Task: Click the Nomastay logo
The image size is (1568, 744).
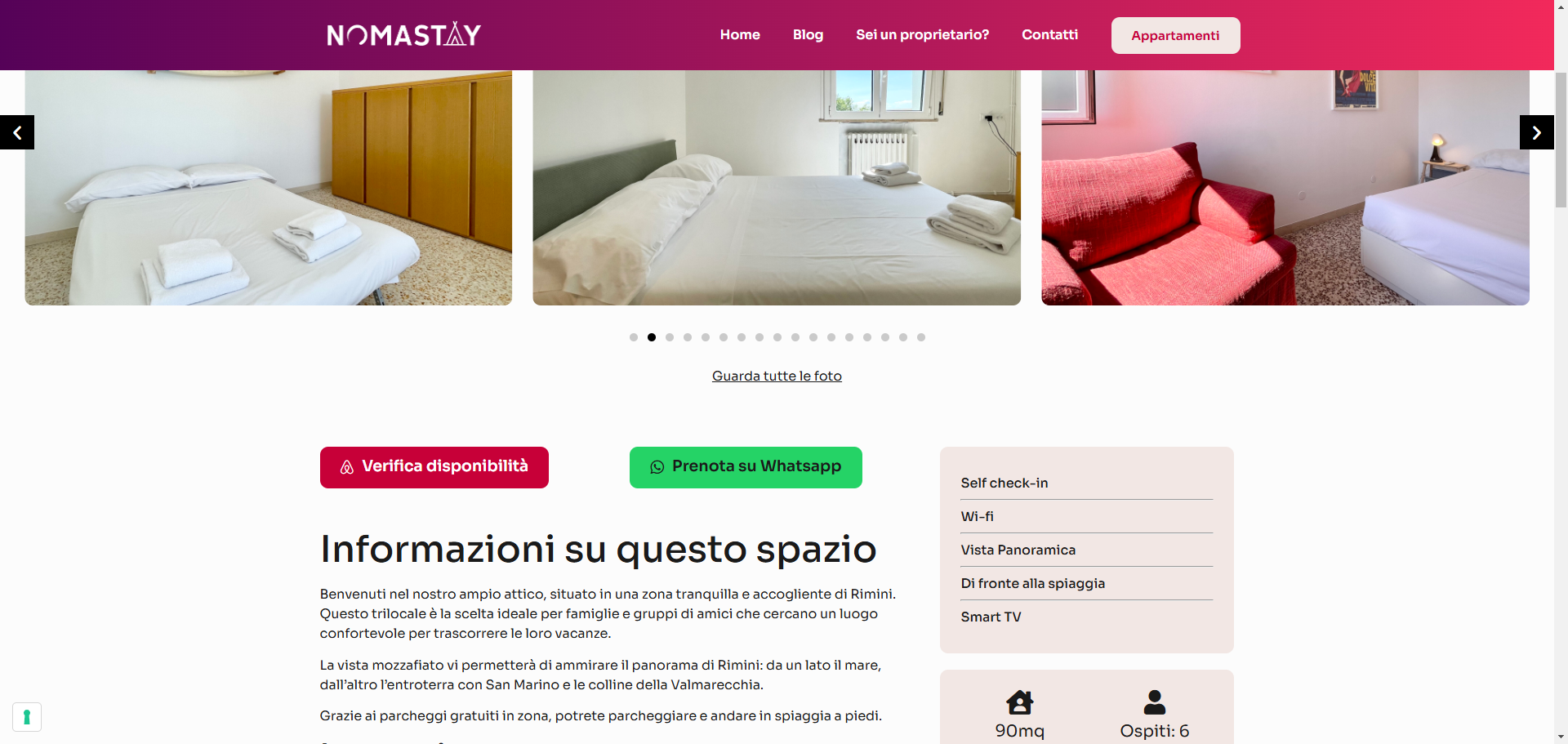Action: click(403, 34)
